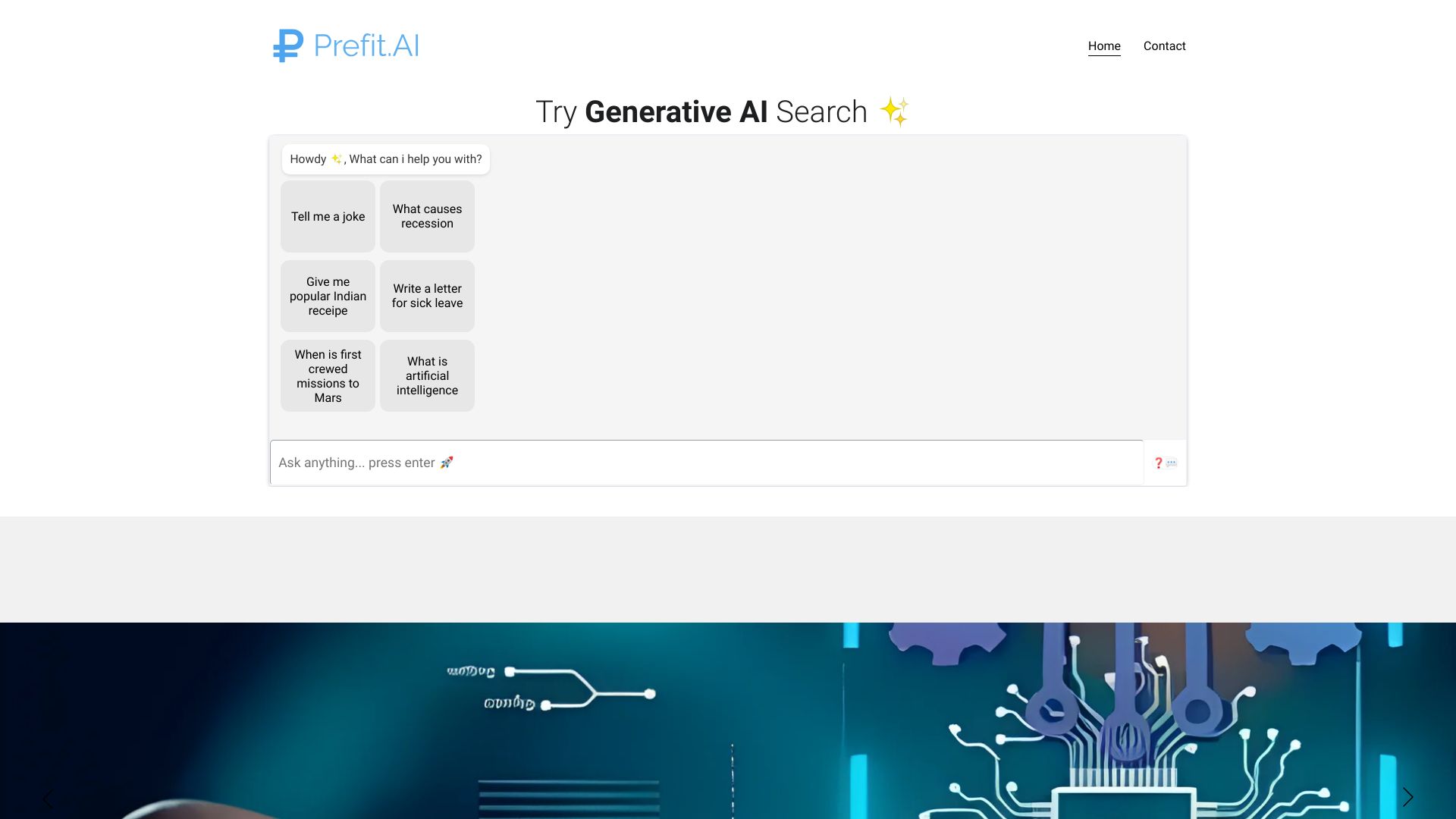
Task: Click the ellipsis menu icon
Action: 1171,463
